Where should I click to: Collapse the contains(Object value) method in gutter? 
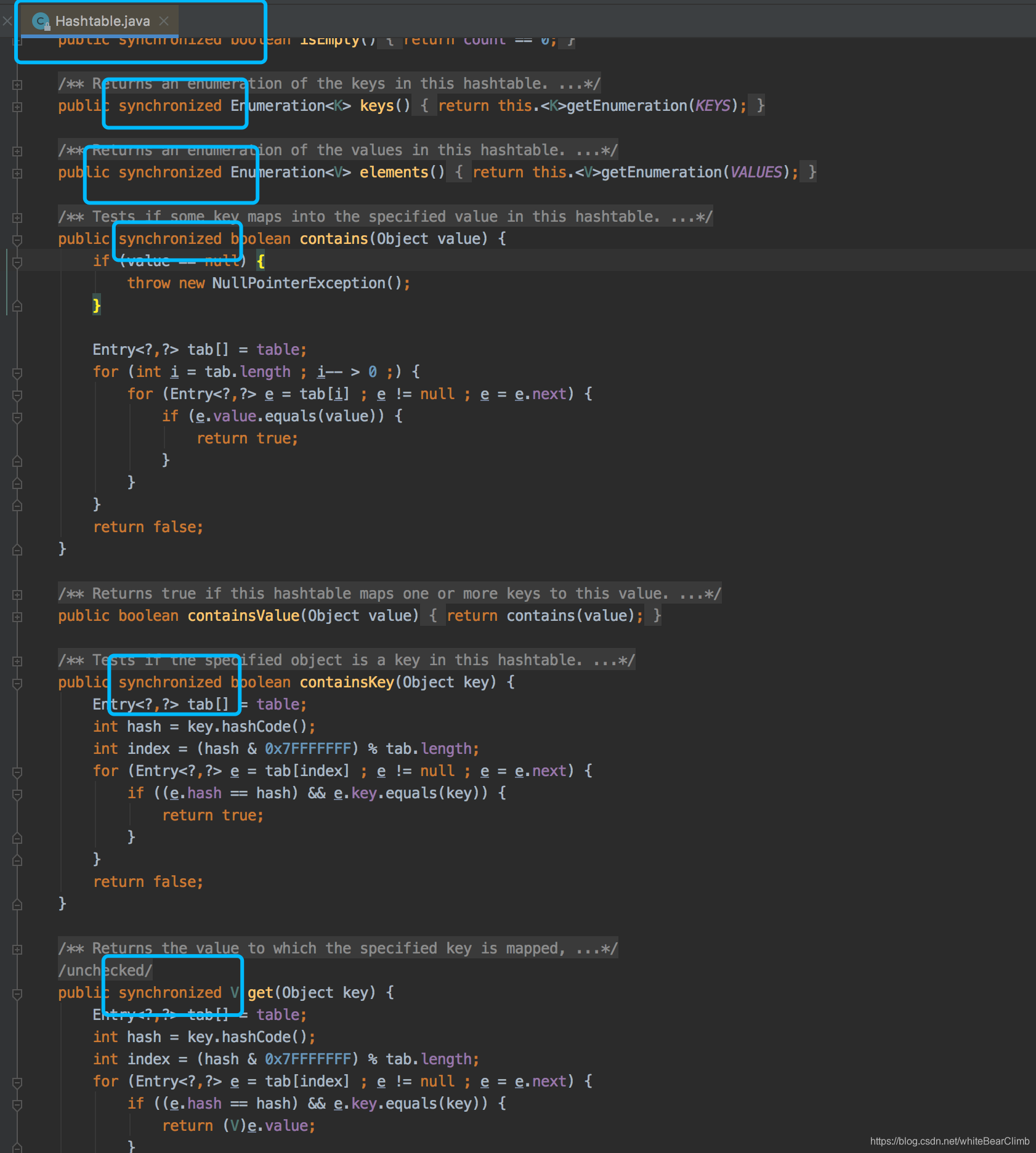click(17, 240)
